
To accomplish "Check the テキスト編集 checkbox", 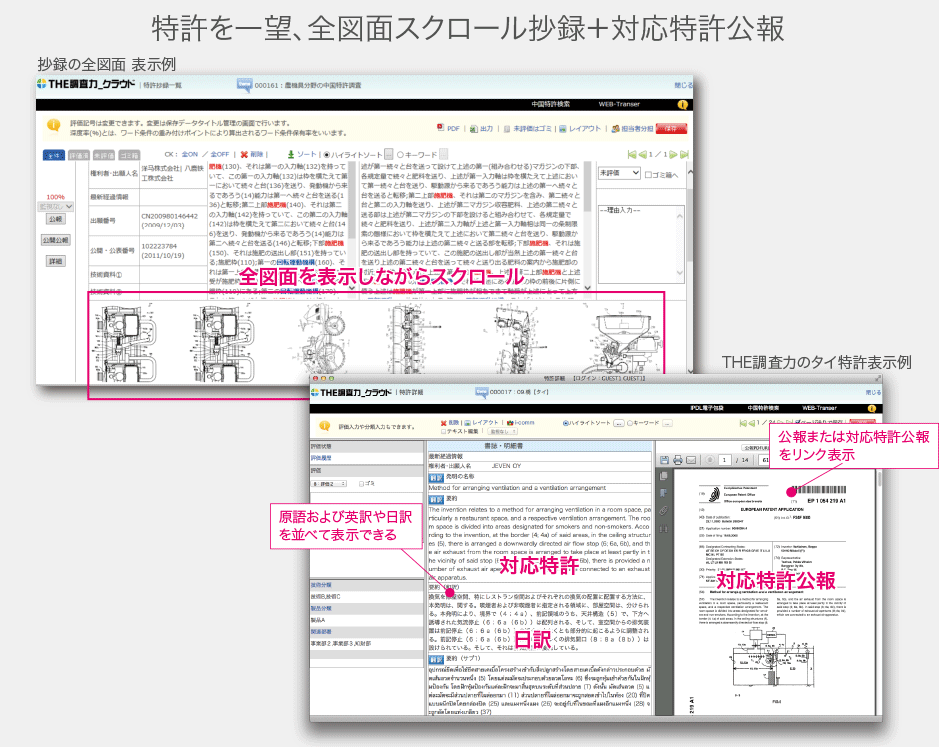I will click(443, 432).
